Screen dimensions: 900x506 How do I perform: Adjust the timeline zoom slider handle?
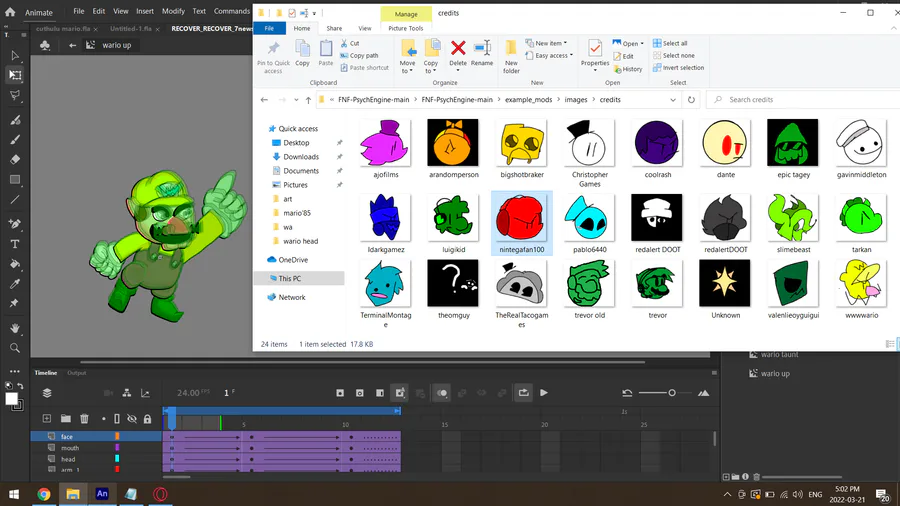pyautogui.click(x=672, y=393)
